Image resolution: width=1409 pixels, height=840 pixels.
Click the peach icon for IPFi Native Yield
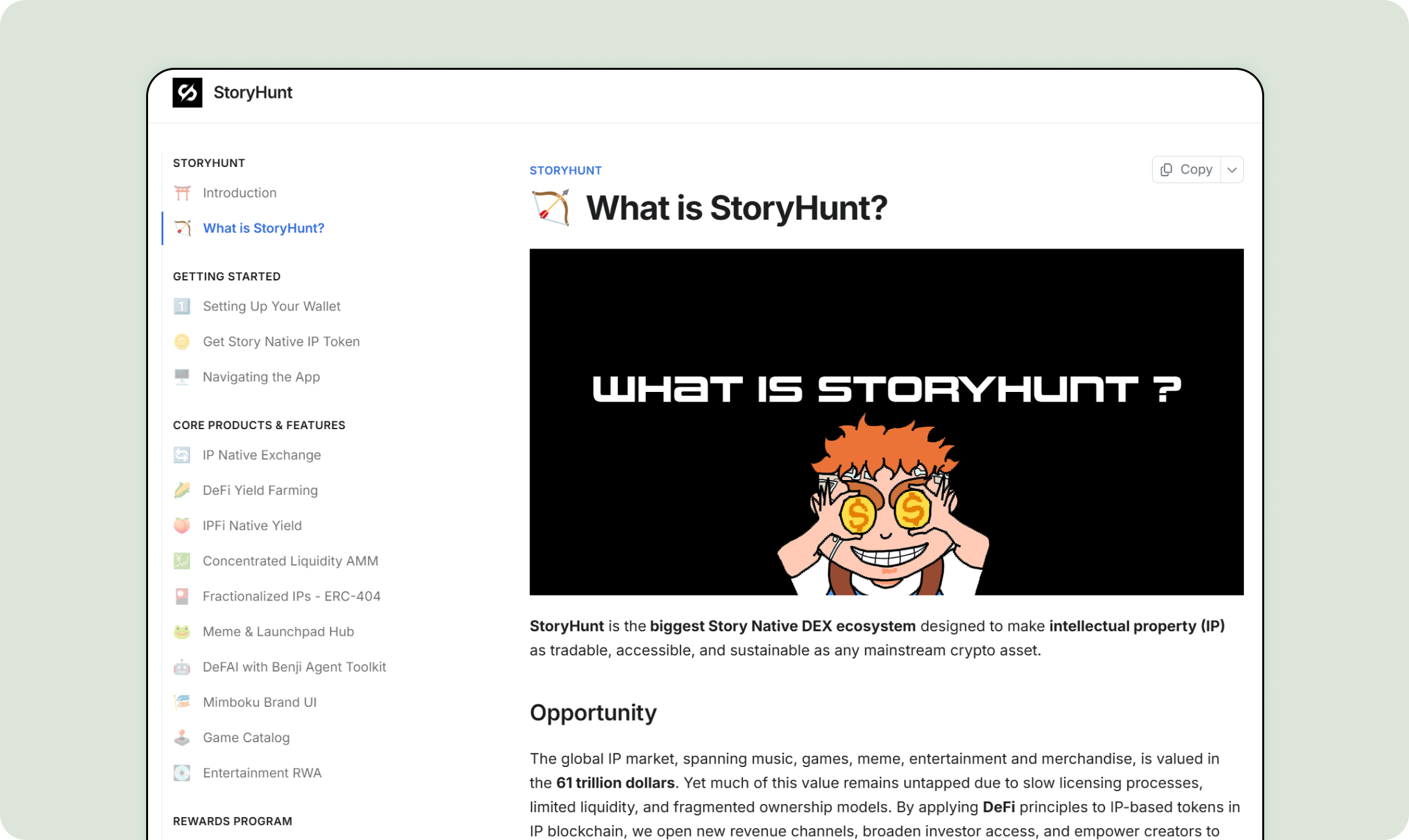(182, 526)
